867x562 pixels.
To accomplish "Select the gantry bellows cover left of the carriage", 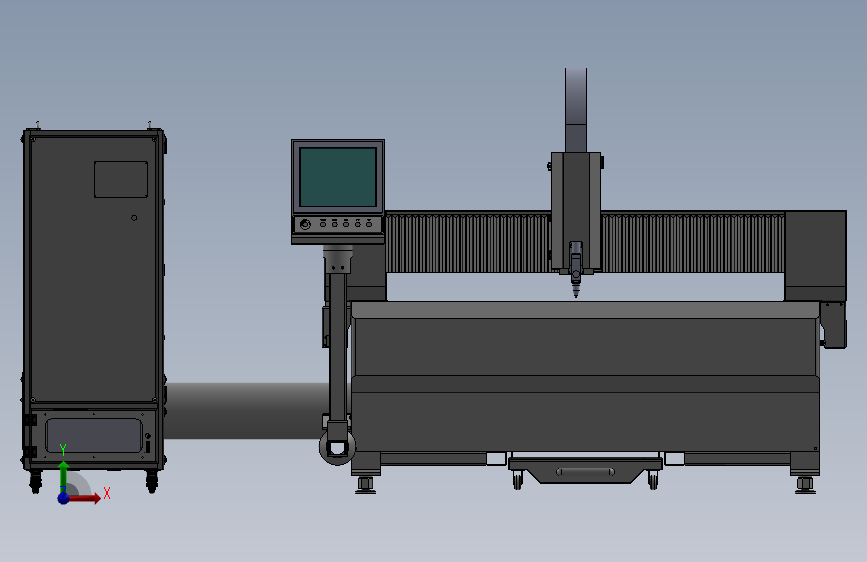I will (468, 243).
